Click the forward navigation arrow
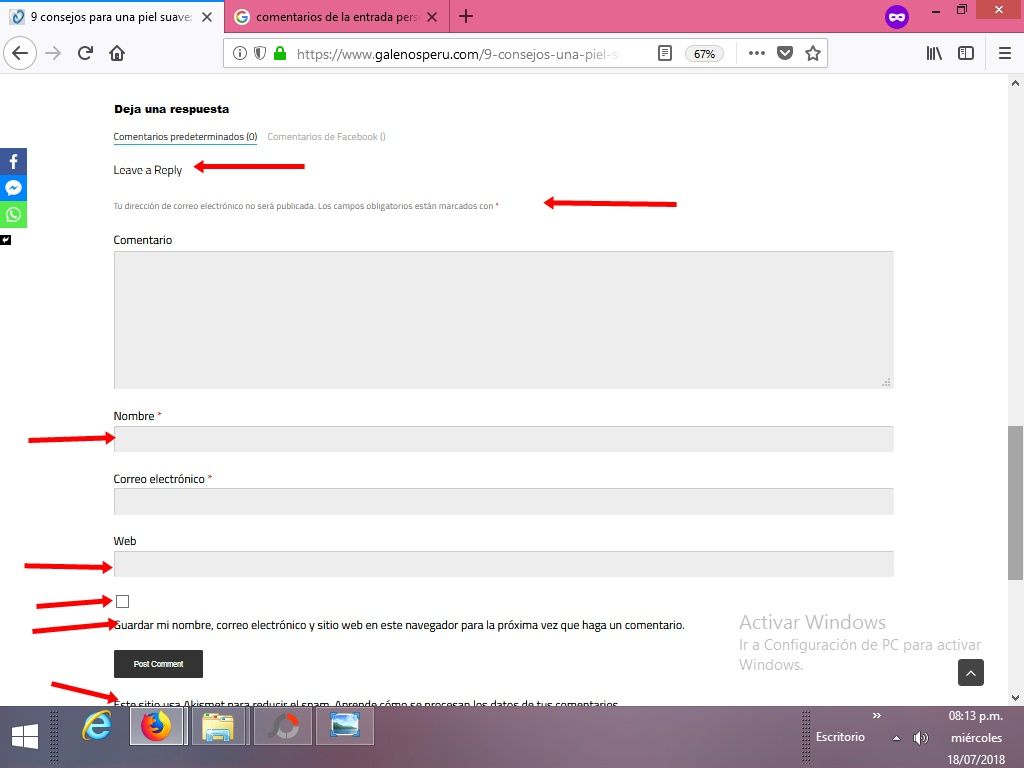 coord(53,53)
